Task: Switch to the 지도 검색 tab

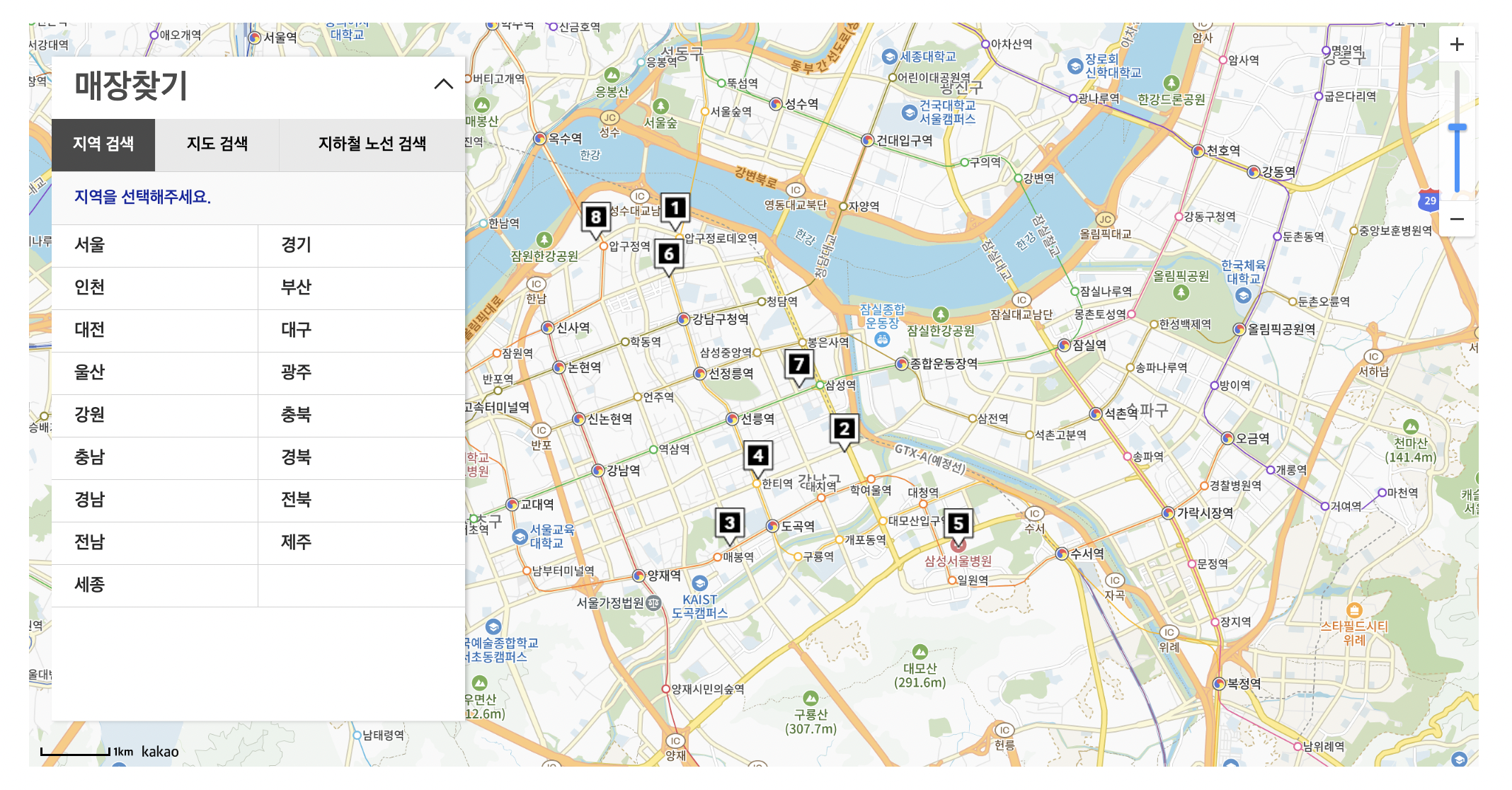Action: 217,144
